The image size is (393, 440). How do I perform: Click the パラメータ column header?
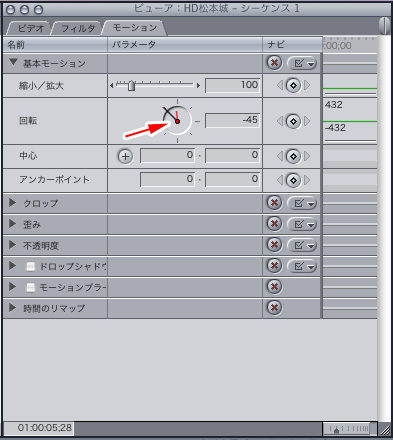pos(185,45)
